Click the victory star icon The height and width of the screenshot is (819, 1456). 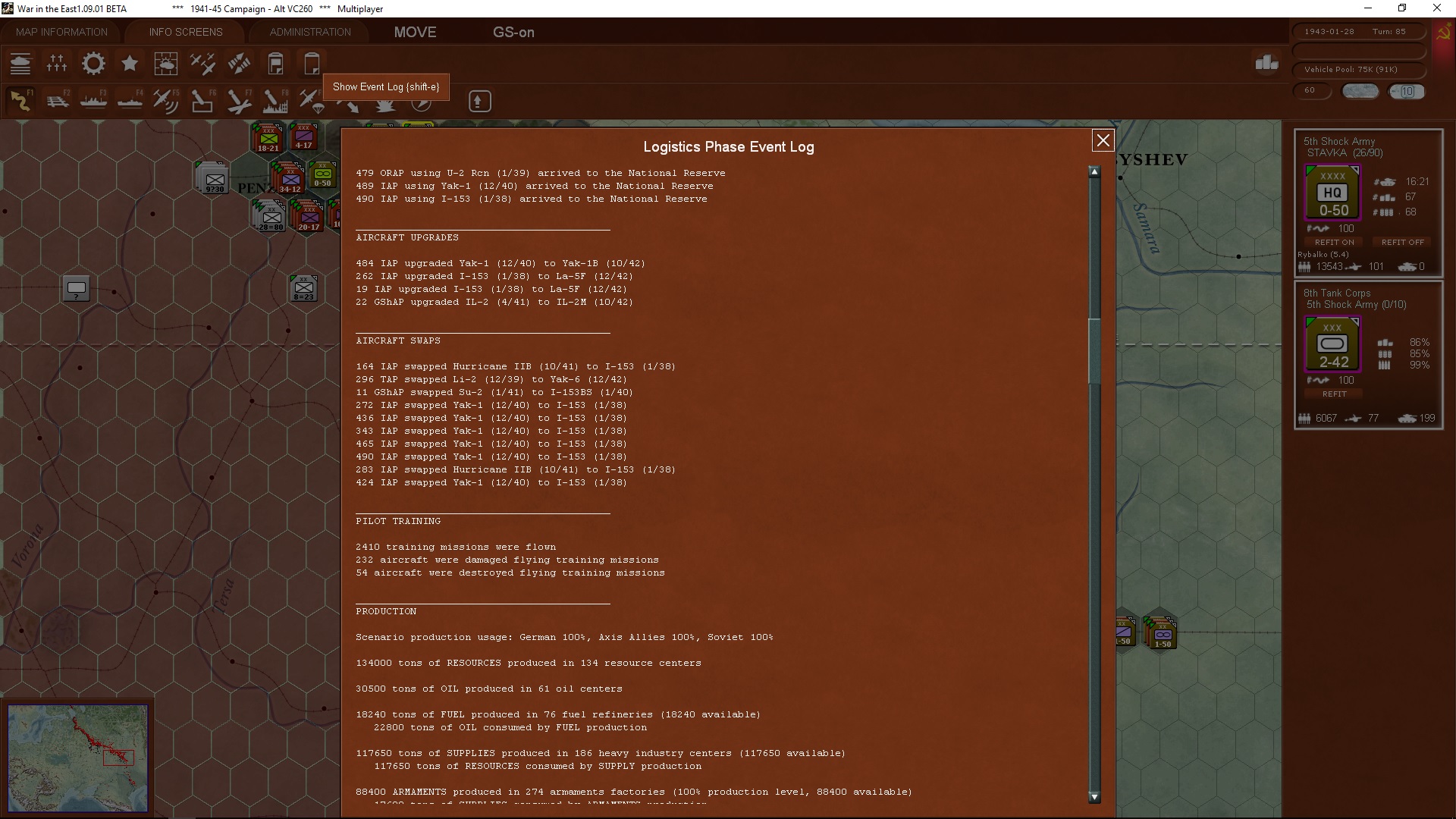pyautogui.click(x=130, y=64)
